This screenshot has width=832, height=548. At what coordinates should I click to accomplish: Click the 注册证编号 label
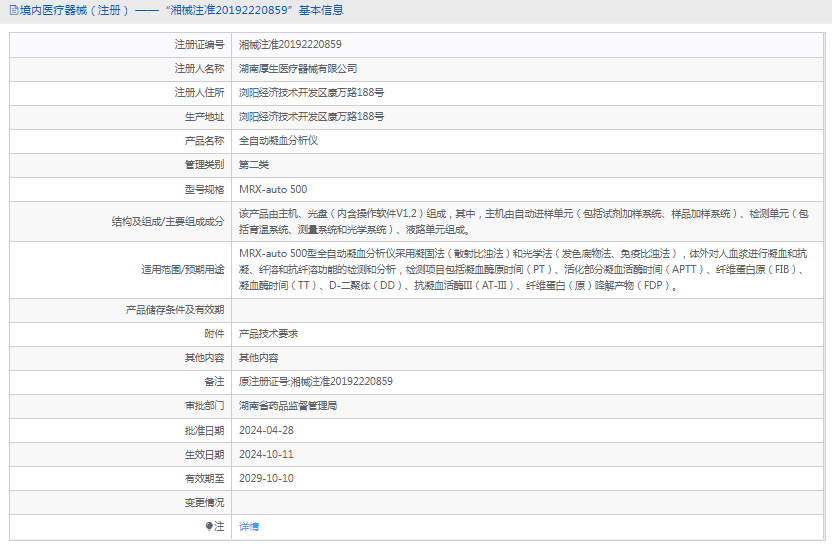(x=200, y=45)
